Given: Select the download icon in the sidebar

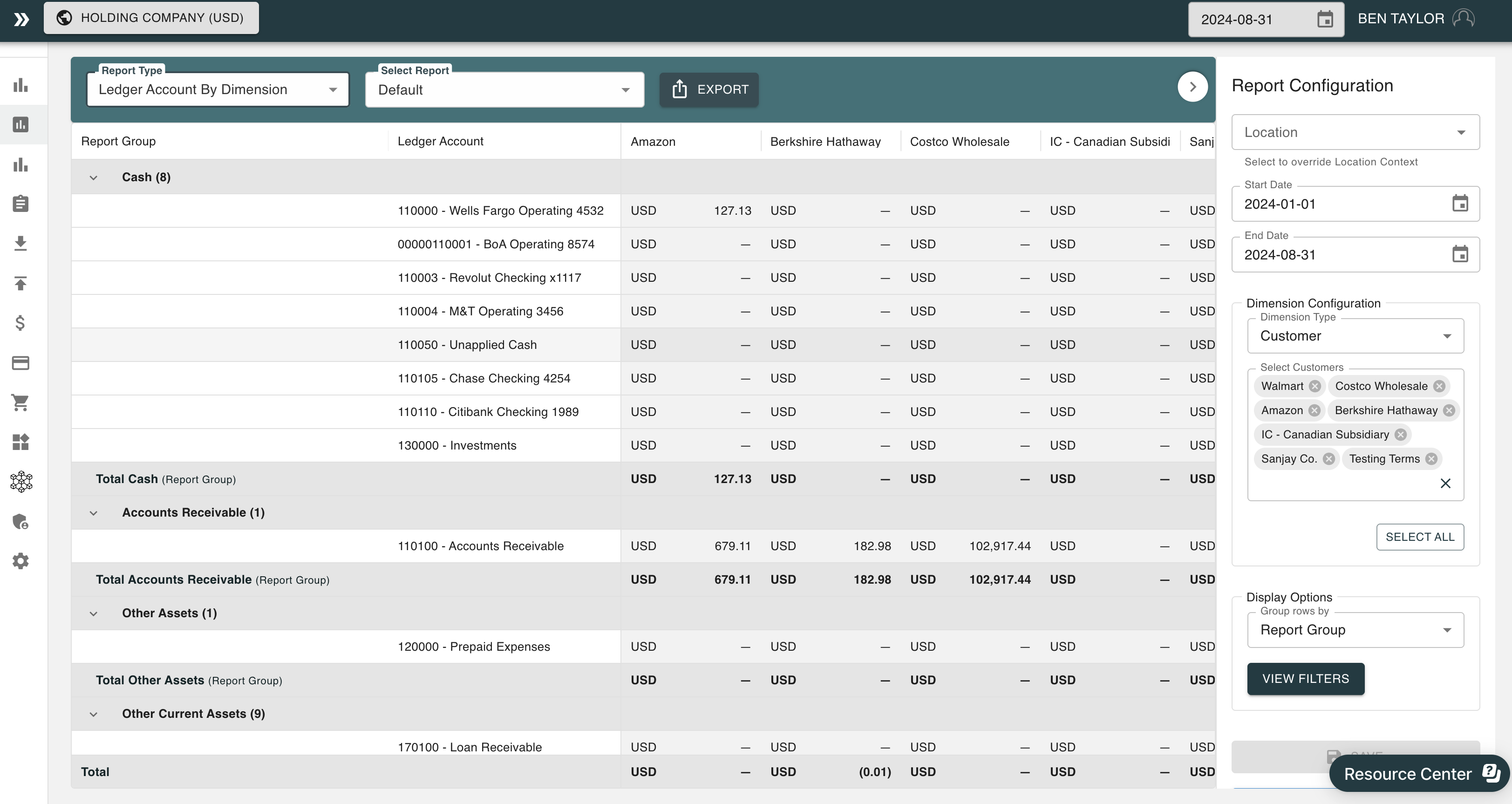Looking at the screenshot, I should (x=20, y=244).
